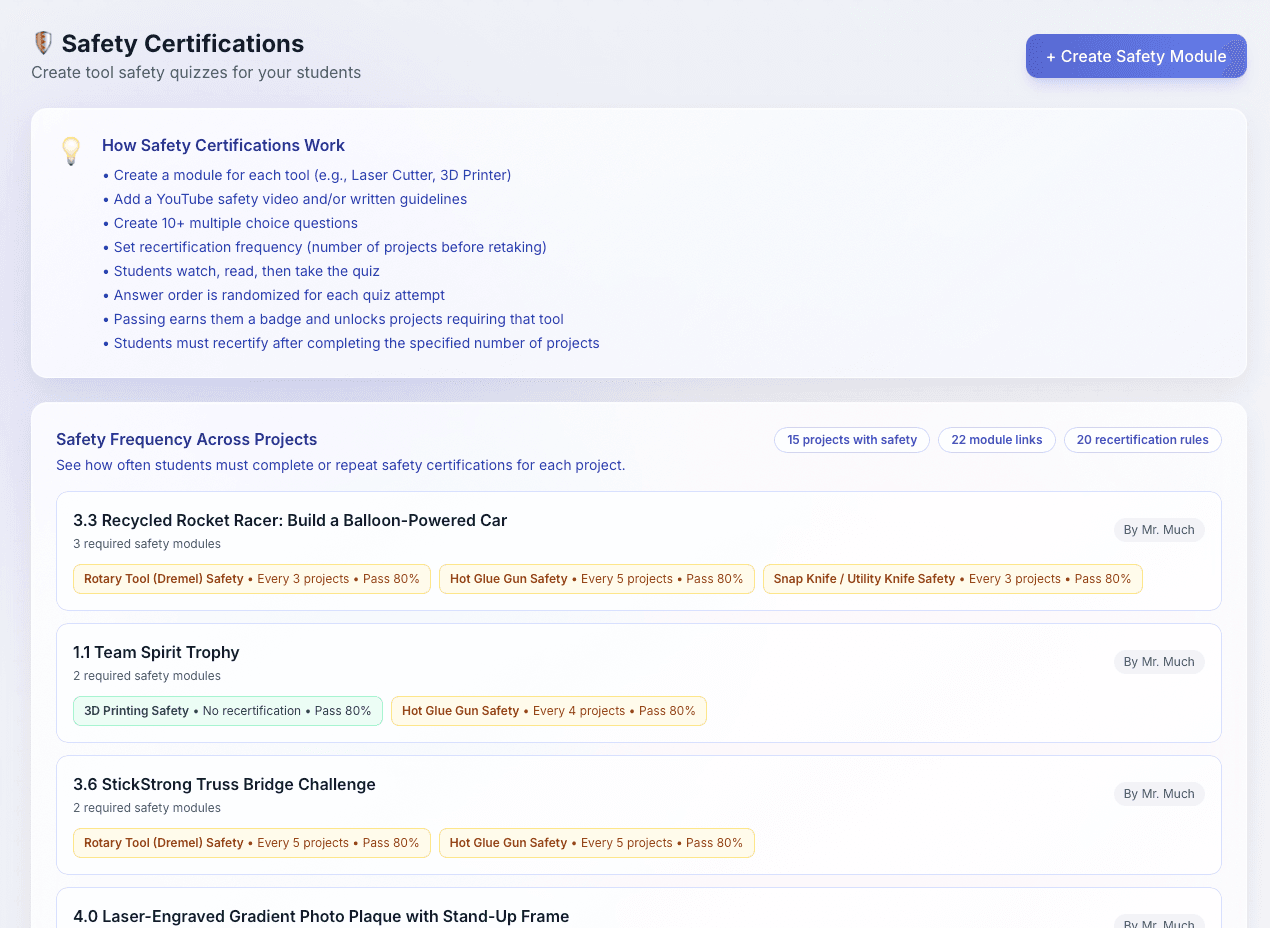Click the 15 projects with safety pill
The width and height of the screenshot is (1270, 928).
point(851,440)
